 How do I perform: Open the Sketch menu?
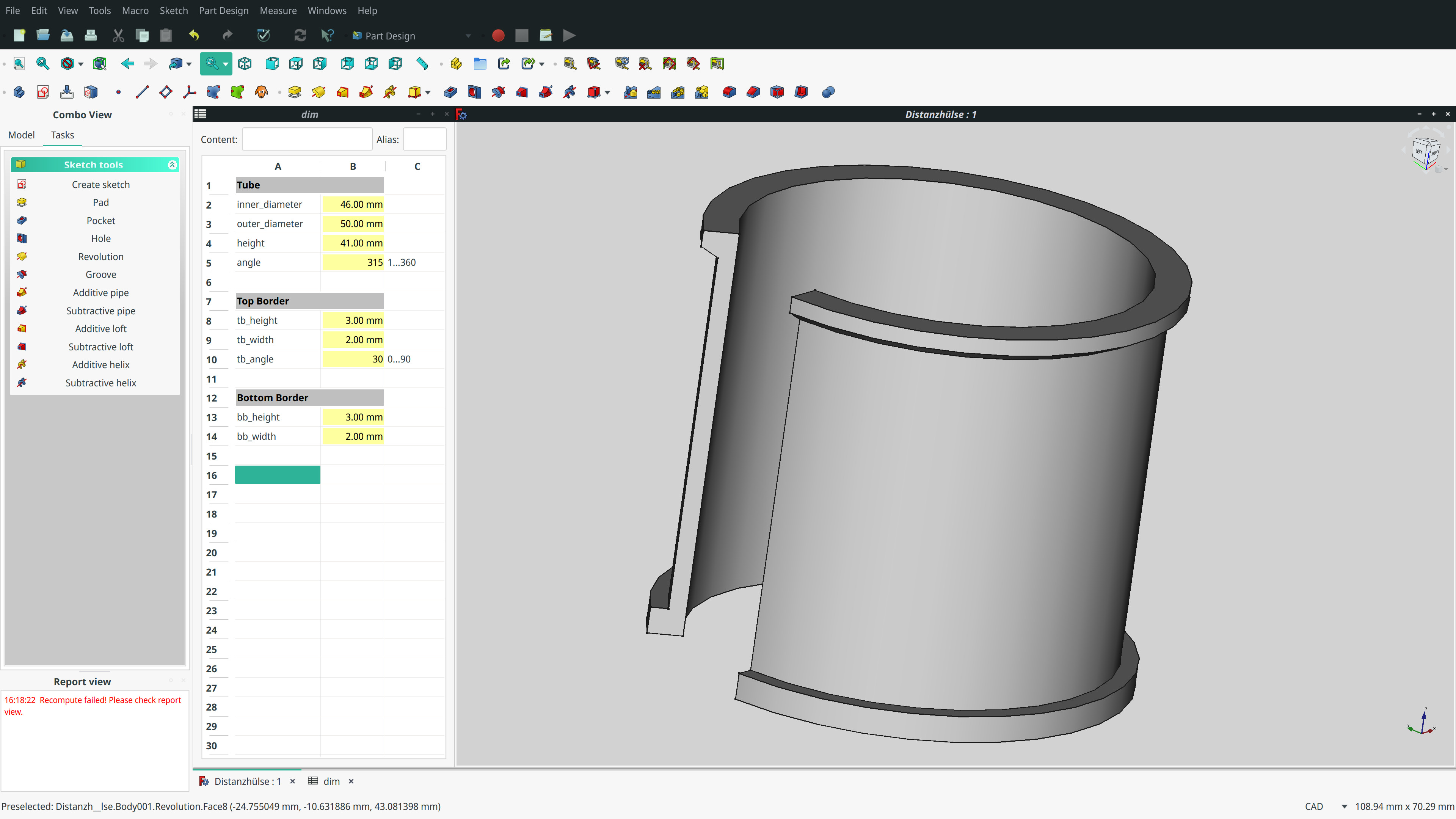point(174,10)
